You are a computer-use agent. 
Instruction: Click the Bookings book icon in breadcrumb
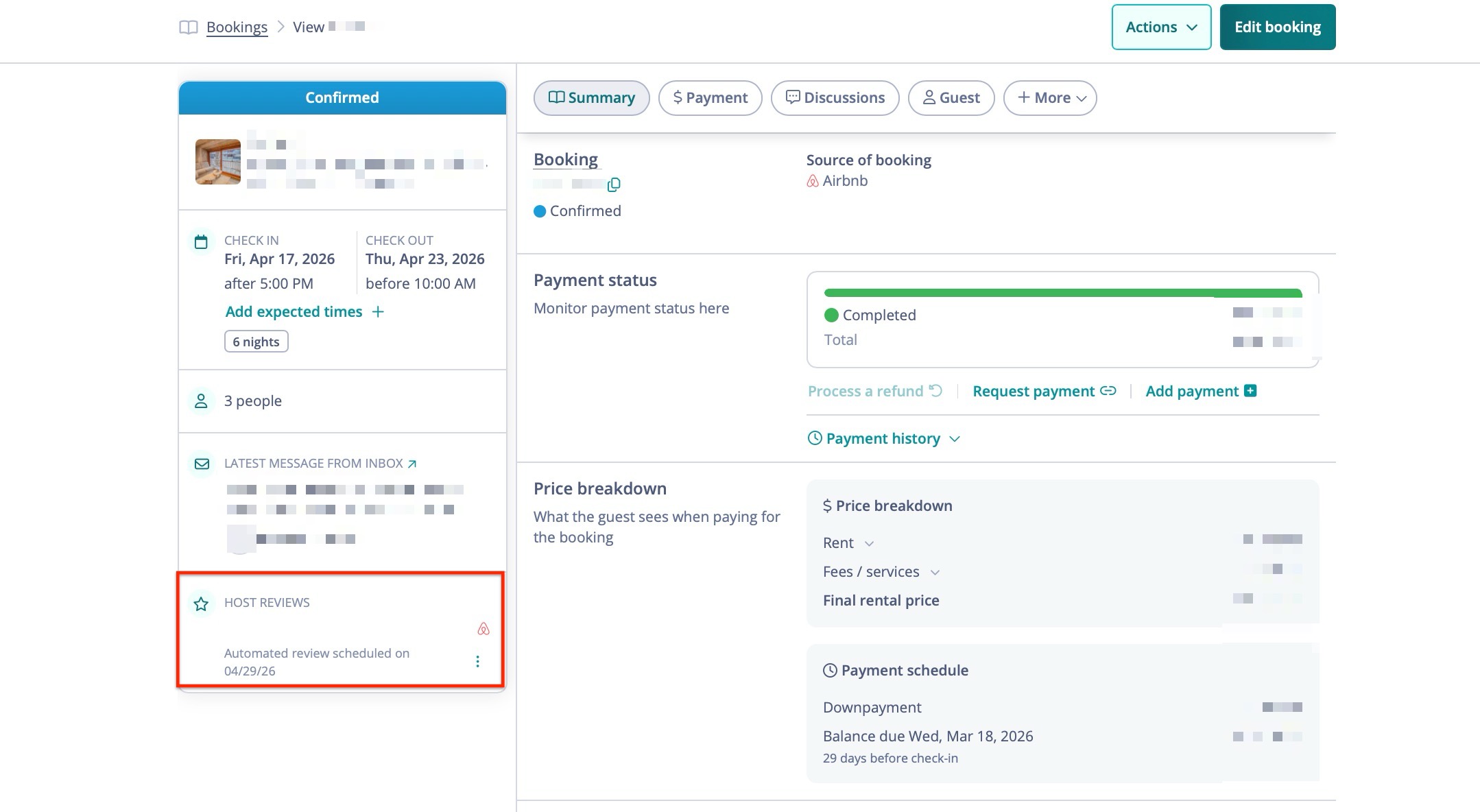[188, 27]
